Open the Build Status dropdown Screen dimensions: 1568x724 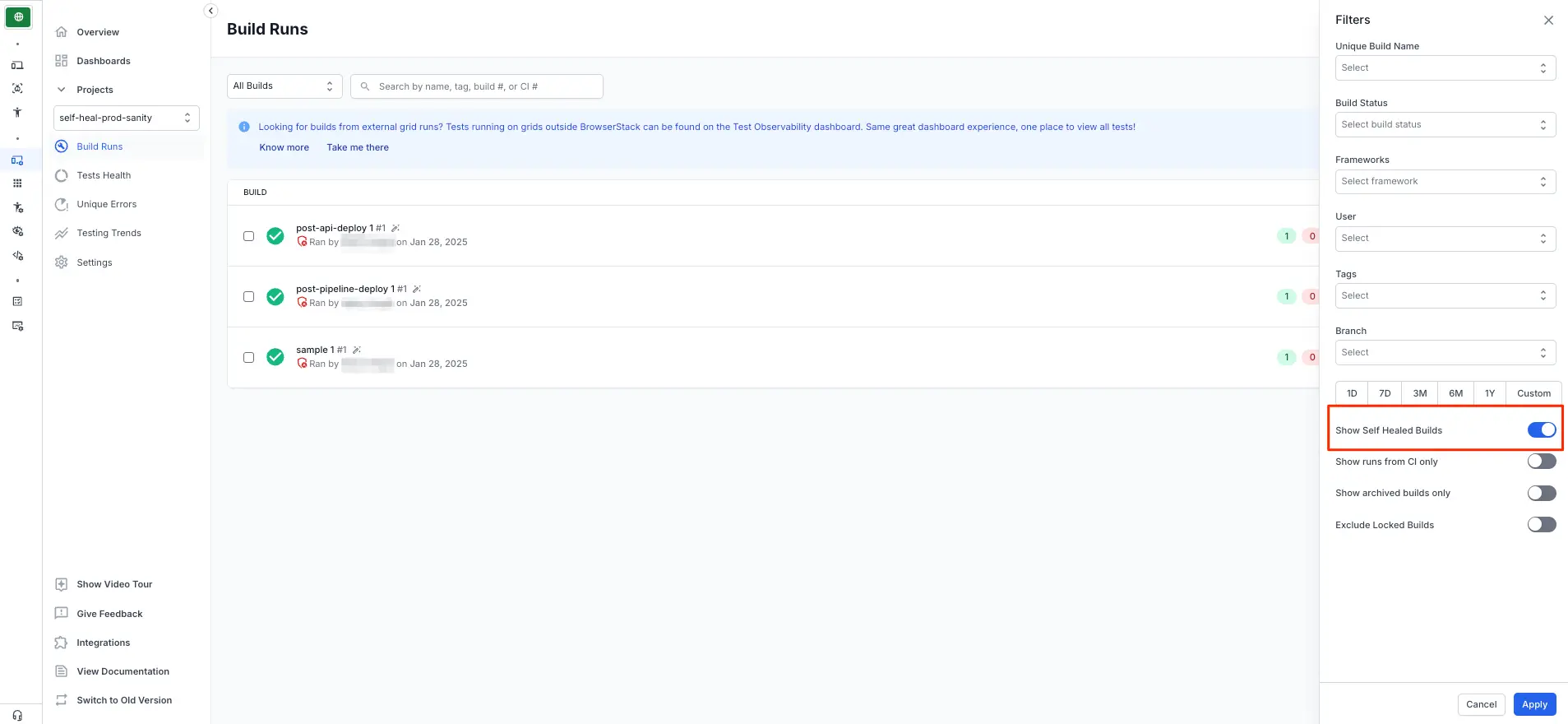(x=1445, y=125)
